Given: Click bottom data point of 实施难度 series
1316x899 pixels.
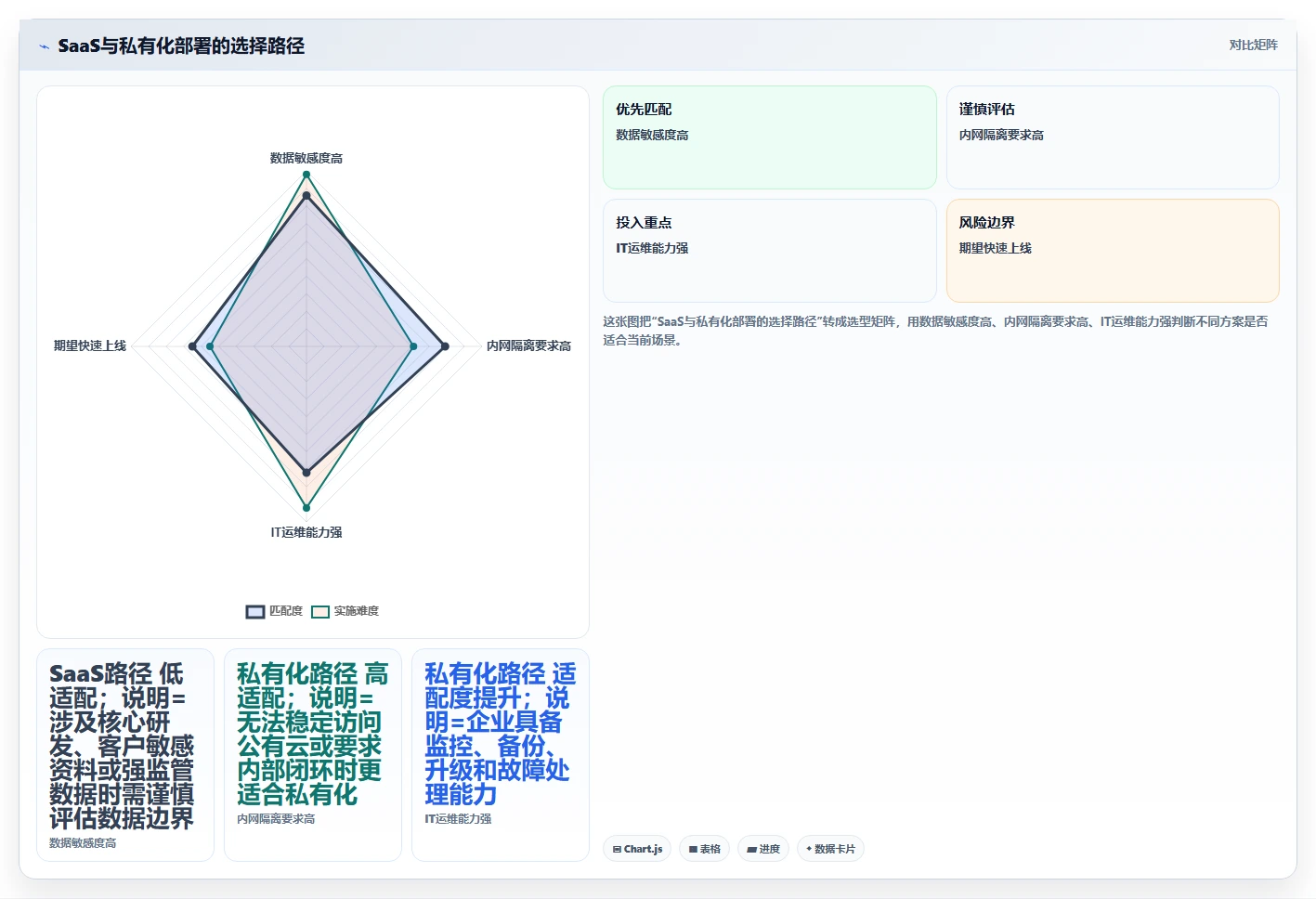Looking at the screenshot, I should [306, 508].
